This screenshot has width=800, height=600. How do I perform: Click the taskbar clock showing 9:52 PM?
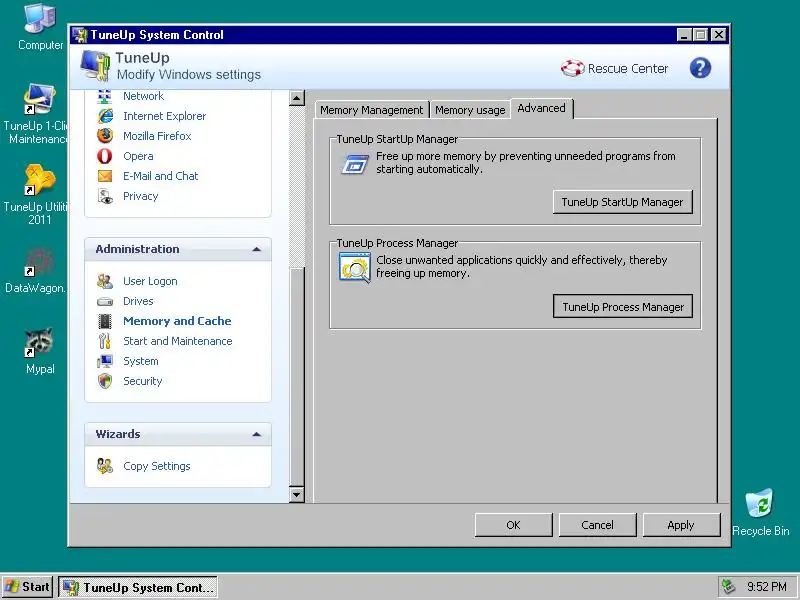point(767,587)
